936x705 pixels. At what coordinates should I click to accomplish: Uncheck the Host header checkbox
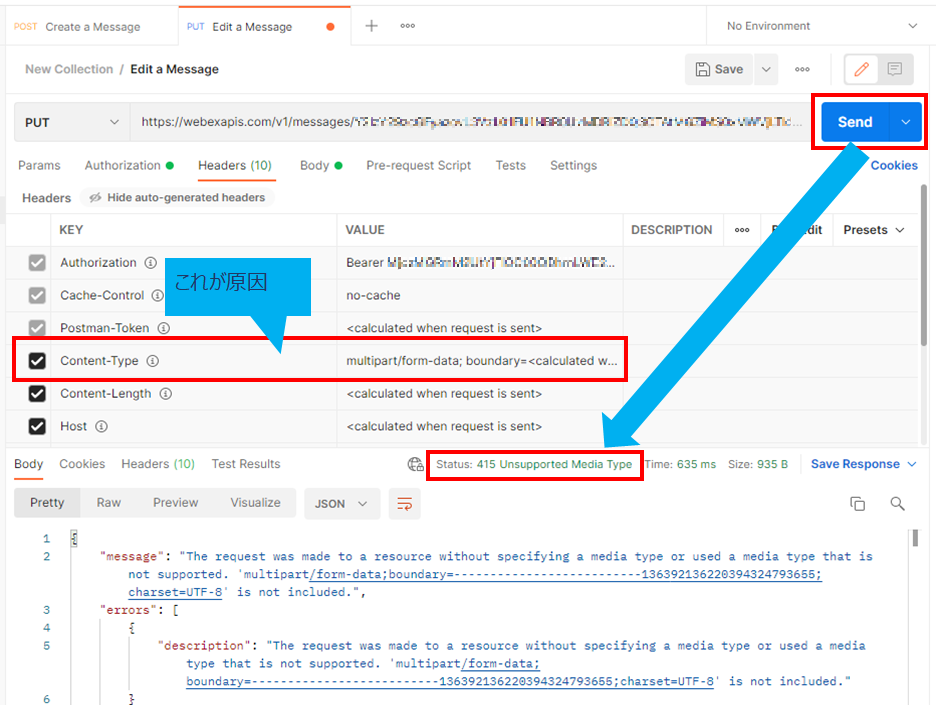coord(37,426)
